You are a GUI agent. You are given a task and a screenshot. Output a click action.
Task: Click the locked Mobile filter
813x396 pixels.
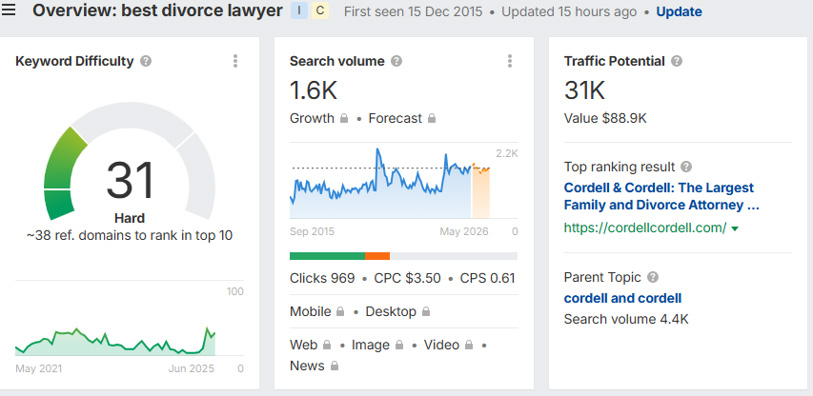pos(317,312)
